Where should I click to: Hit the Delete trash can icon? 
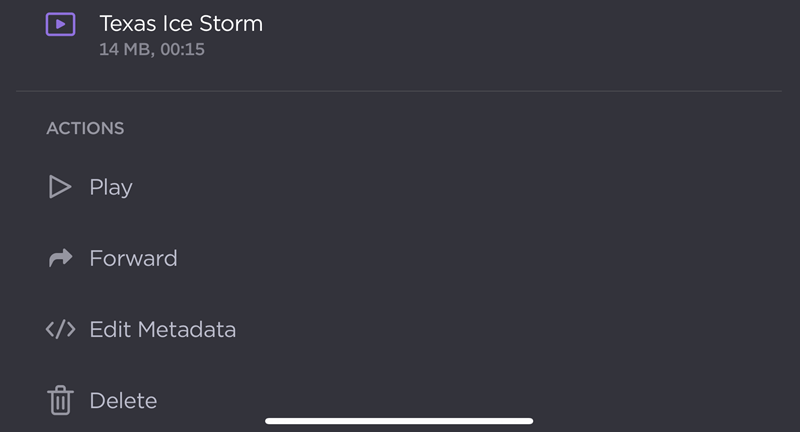point(60,401)
